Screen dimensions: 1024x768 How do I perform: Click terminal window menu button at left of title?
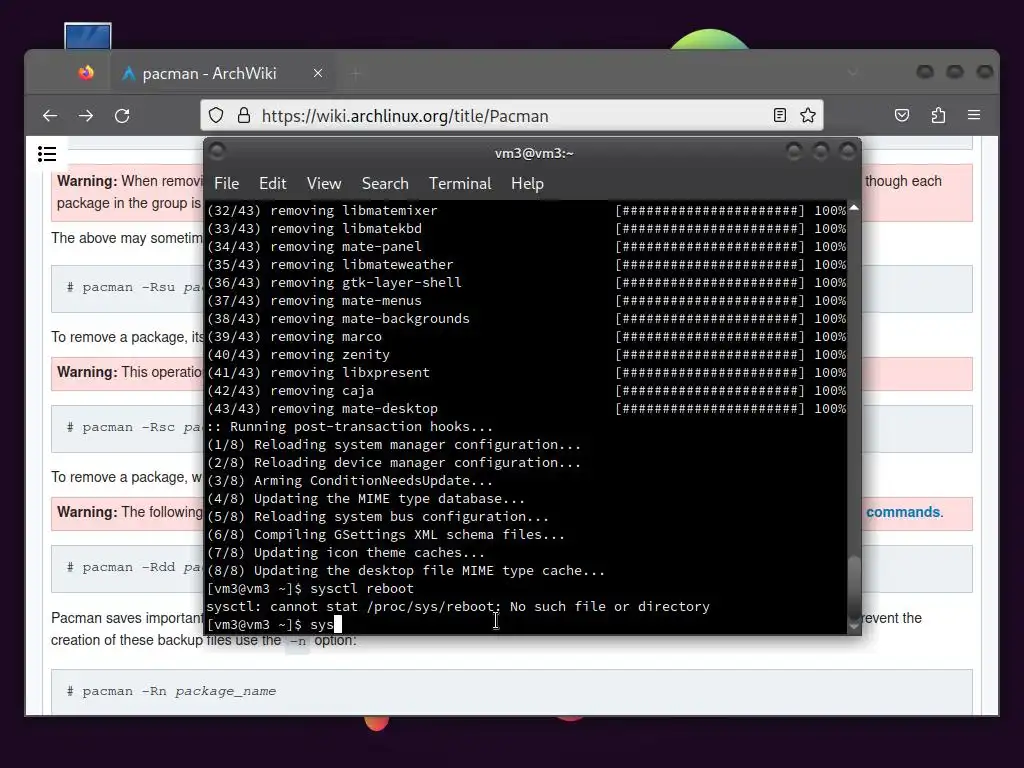217,152
